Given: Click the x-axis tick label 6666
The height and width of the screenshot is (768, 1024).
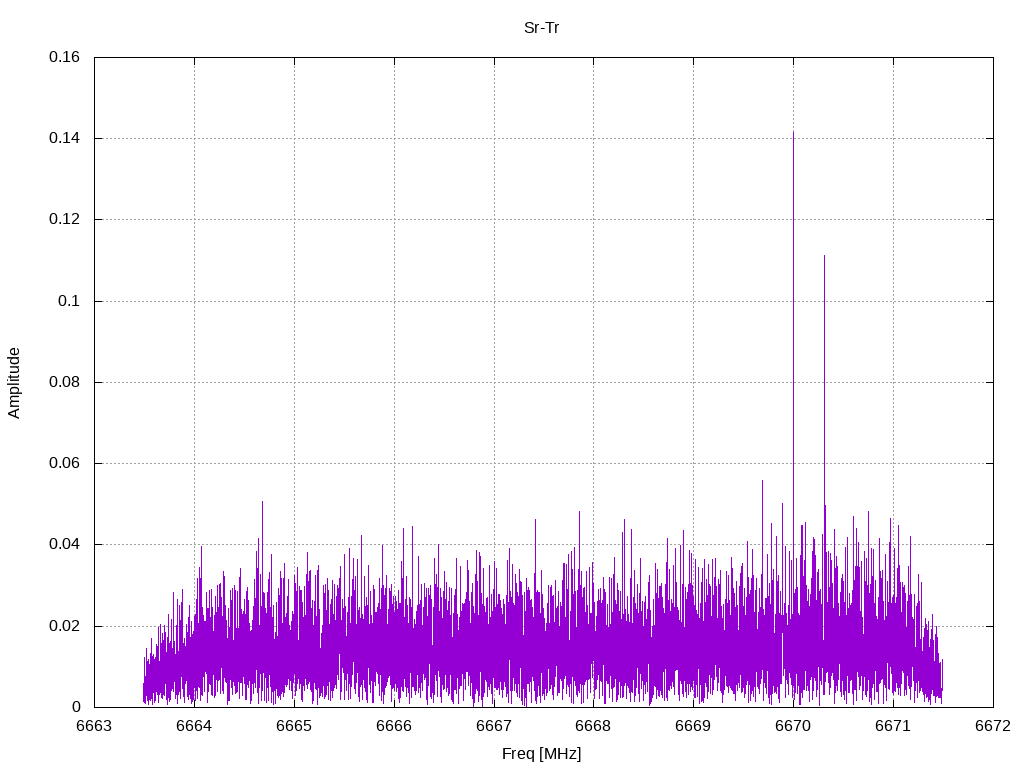Looking at the screenshot, I should (x=394, y=726).
